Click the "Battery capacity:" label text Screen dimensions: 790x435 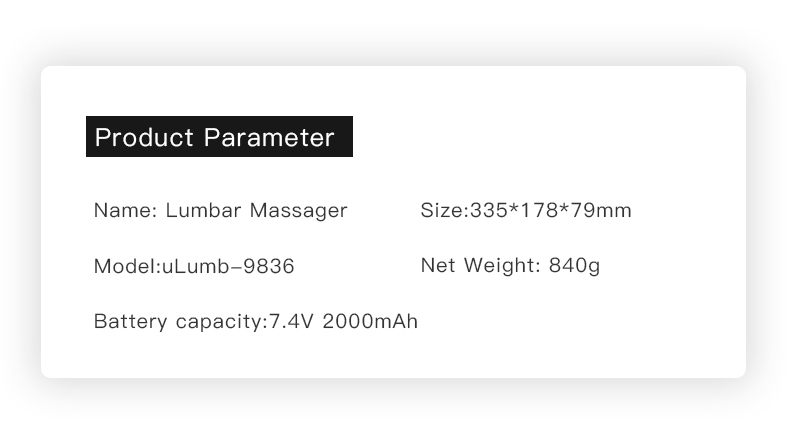click(181, 322)
